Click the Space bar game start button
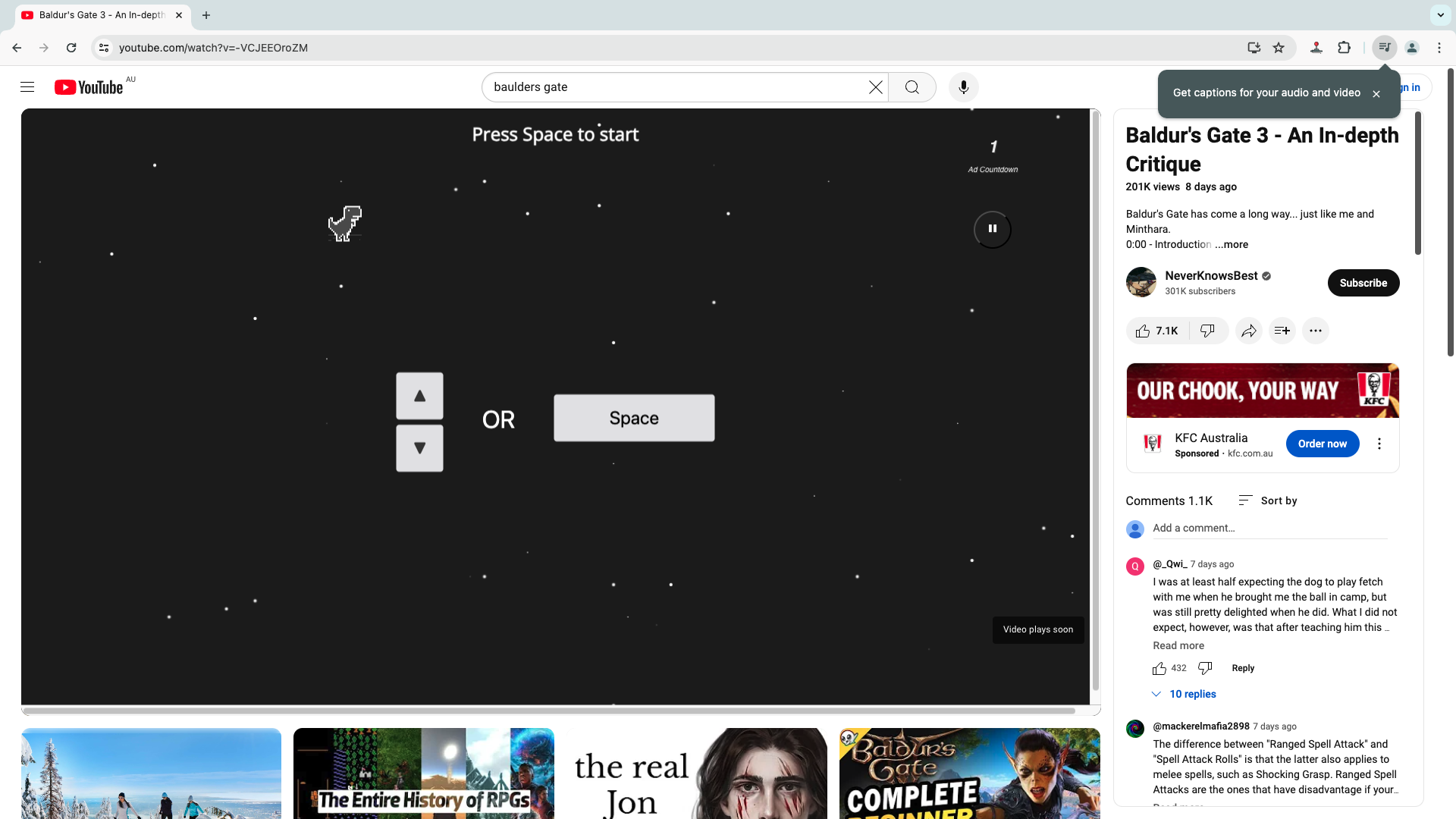This screenshot has height=819, width=1456. 634,417
